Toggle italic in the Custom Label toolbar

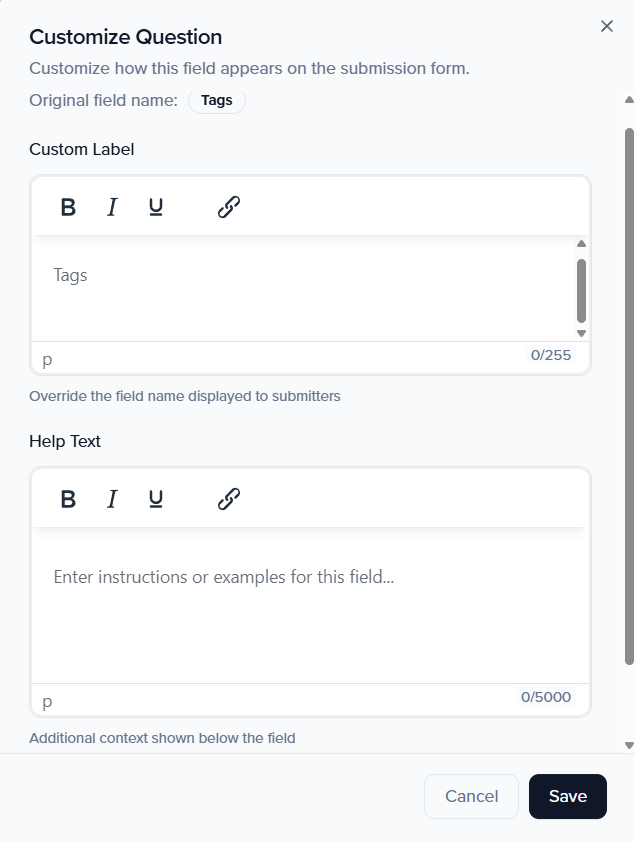[x=112, y=207]
